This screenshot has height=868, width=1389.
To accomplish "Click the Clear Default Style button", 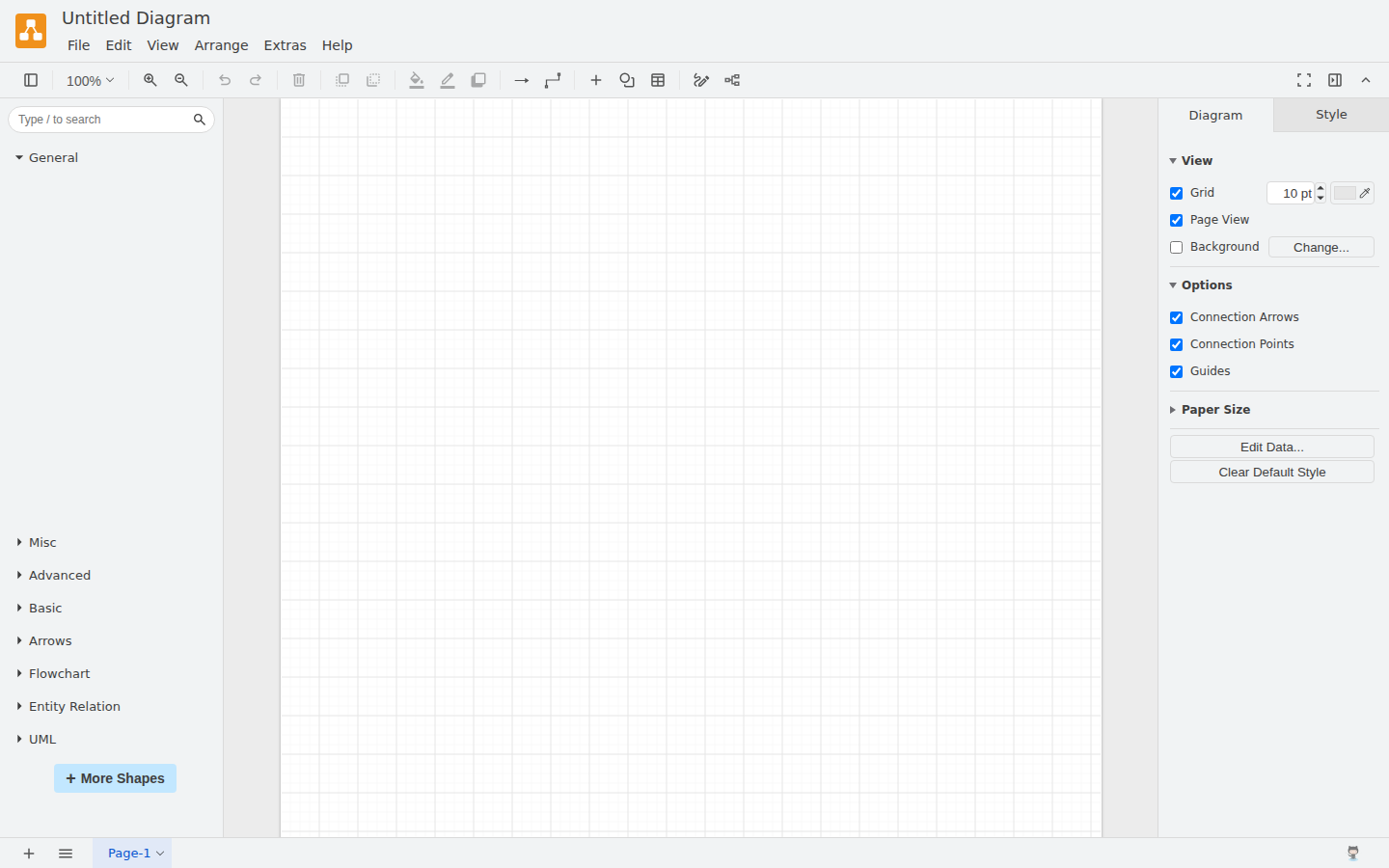I will point(1271,472).
